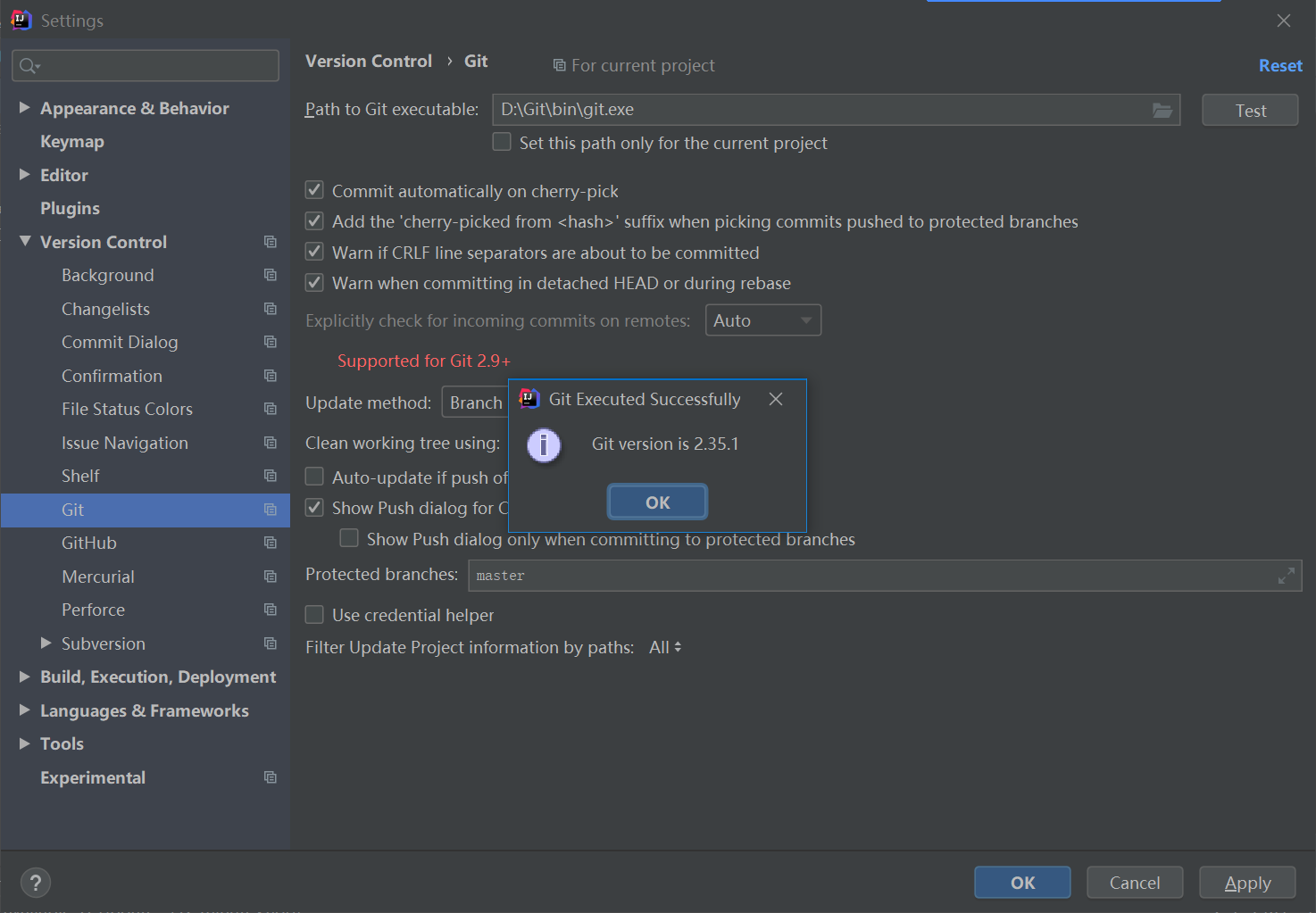Click the project-level icon next to Mercurial
Screen dimensions: 1316x913
tap(270, 577)
